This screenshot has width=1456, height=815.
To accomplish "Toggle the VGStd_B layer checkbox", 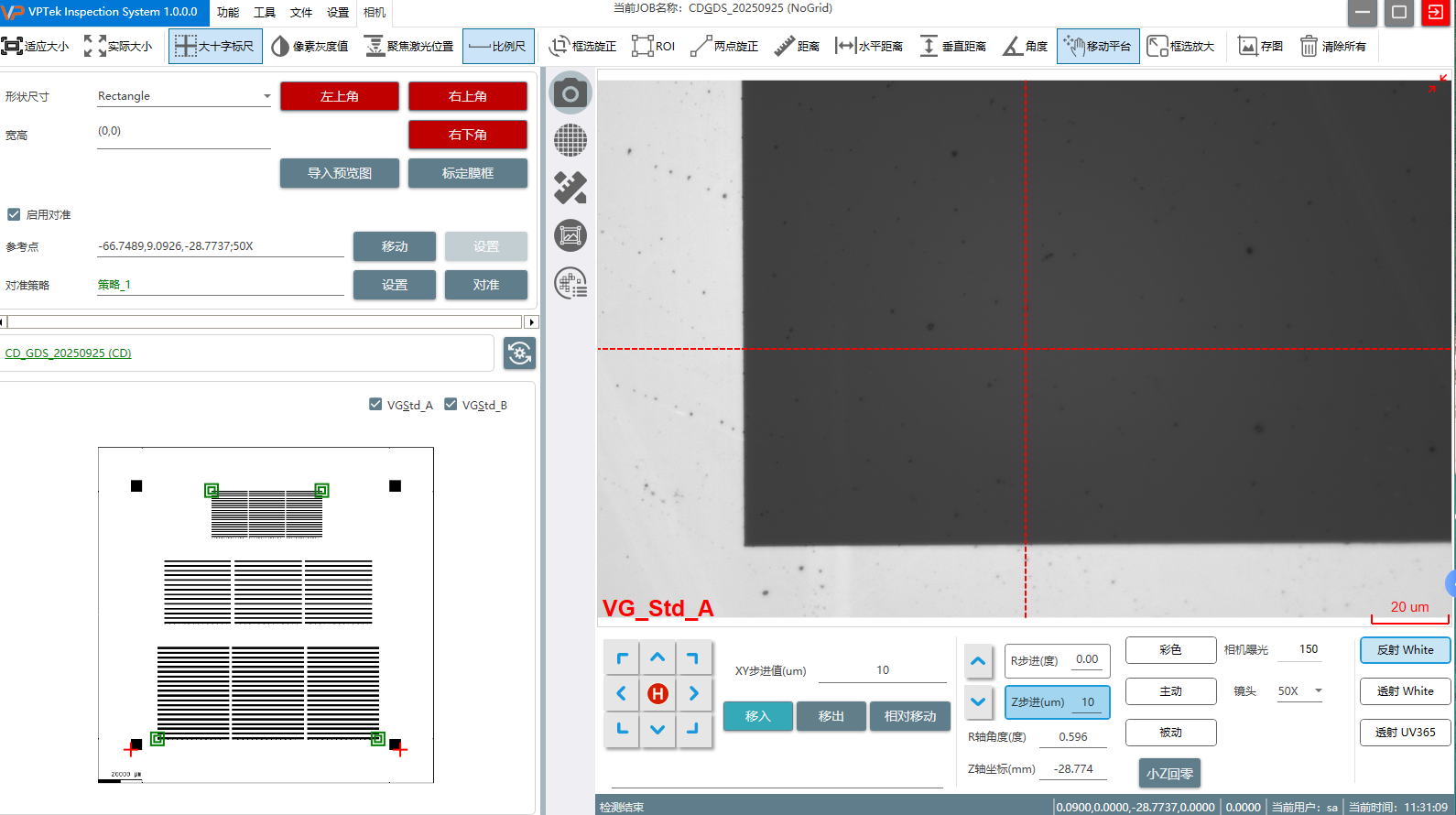I will pyautogui.click(x=451, y=404).
